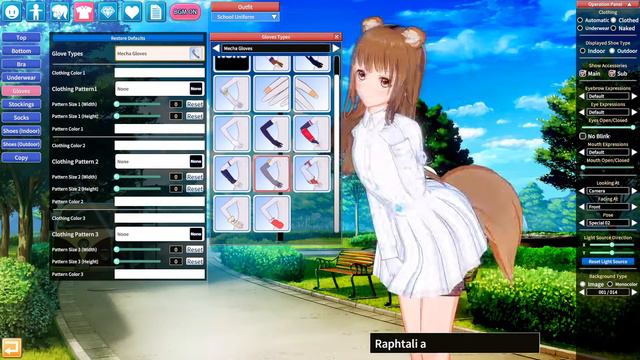Open Glove Types Mecha Gloves selector
Image resolution: width=640 pixels, height=360 pixels.
[x=160, y=53]
